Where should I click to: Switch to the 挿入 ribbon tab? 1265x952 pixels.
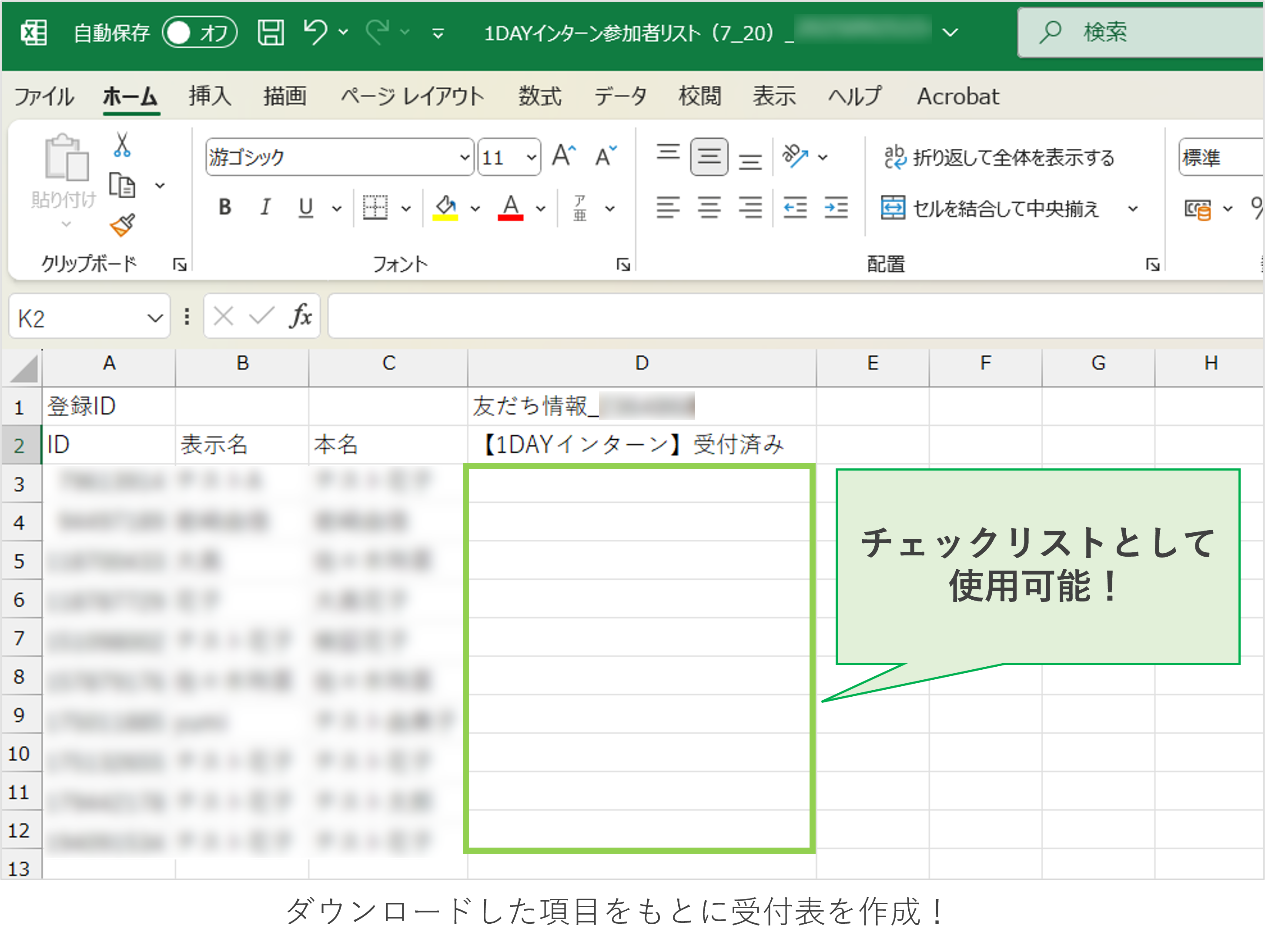[209, 96]
